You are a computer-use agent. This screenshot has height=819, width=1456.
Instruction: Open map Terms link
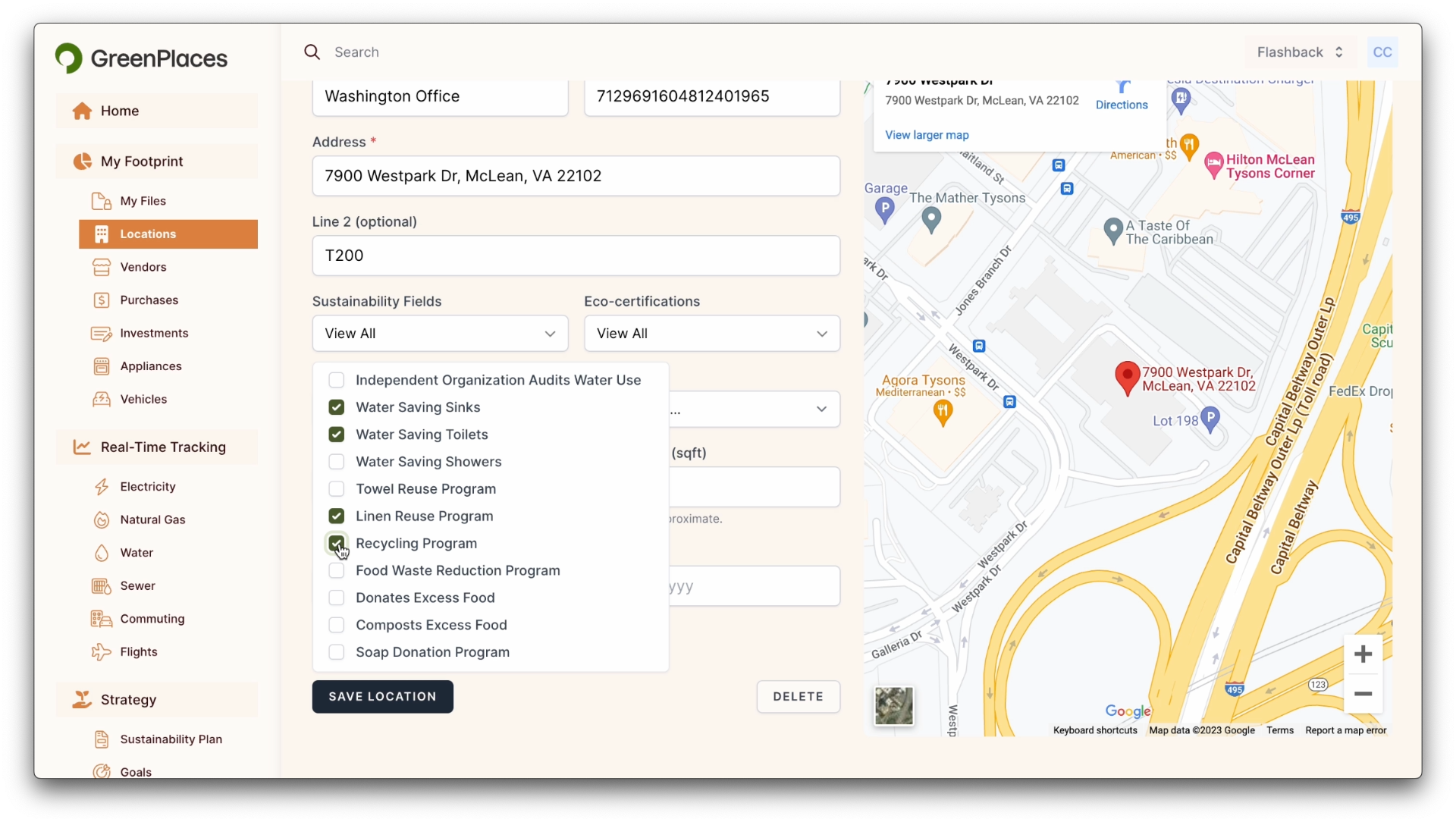point(1279,730)
